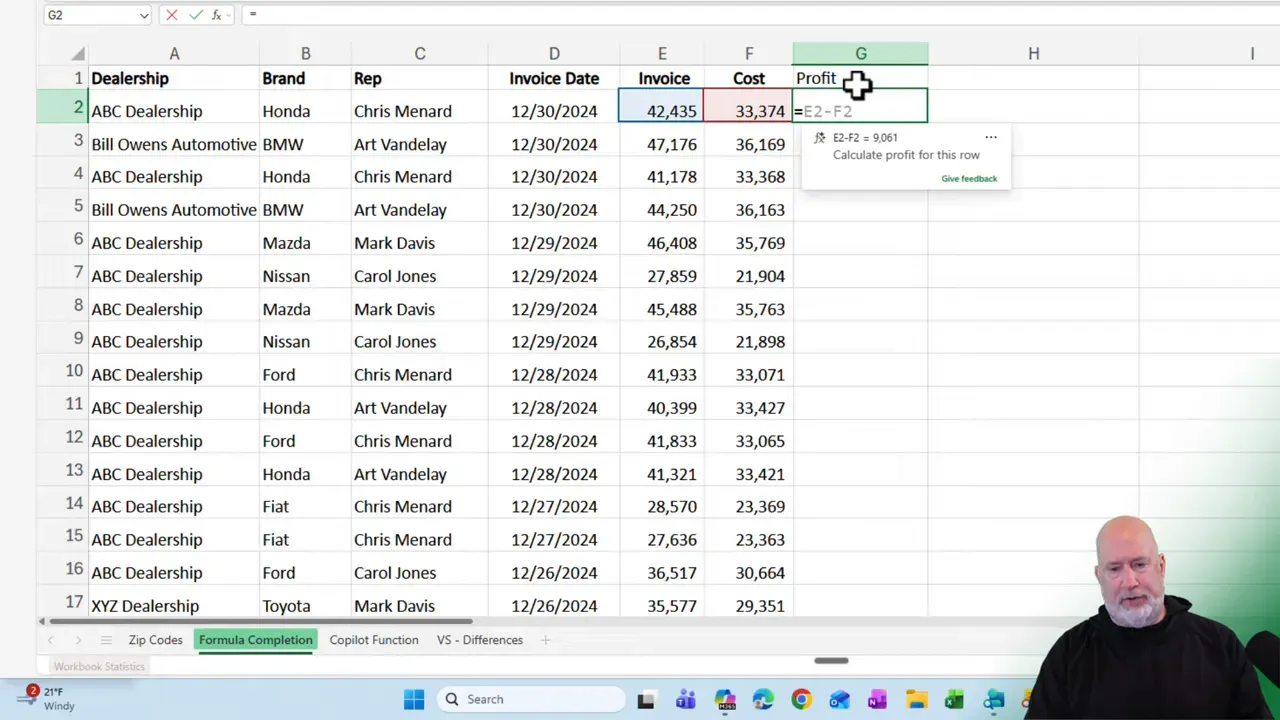
Task: Click the Copilot fx icon on the suggestion card
Action: 822,137
